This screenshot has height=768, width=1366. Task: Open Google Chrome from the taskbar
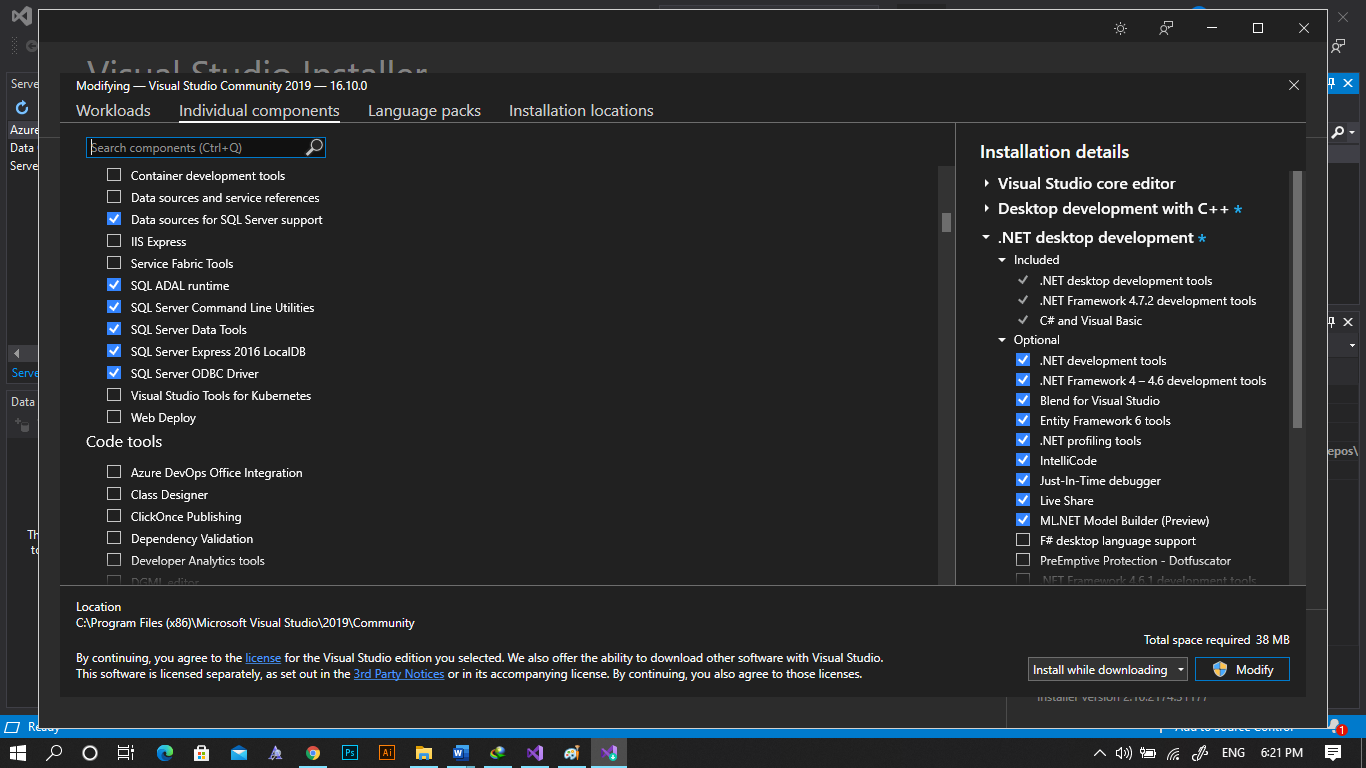point(313,753)
